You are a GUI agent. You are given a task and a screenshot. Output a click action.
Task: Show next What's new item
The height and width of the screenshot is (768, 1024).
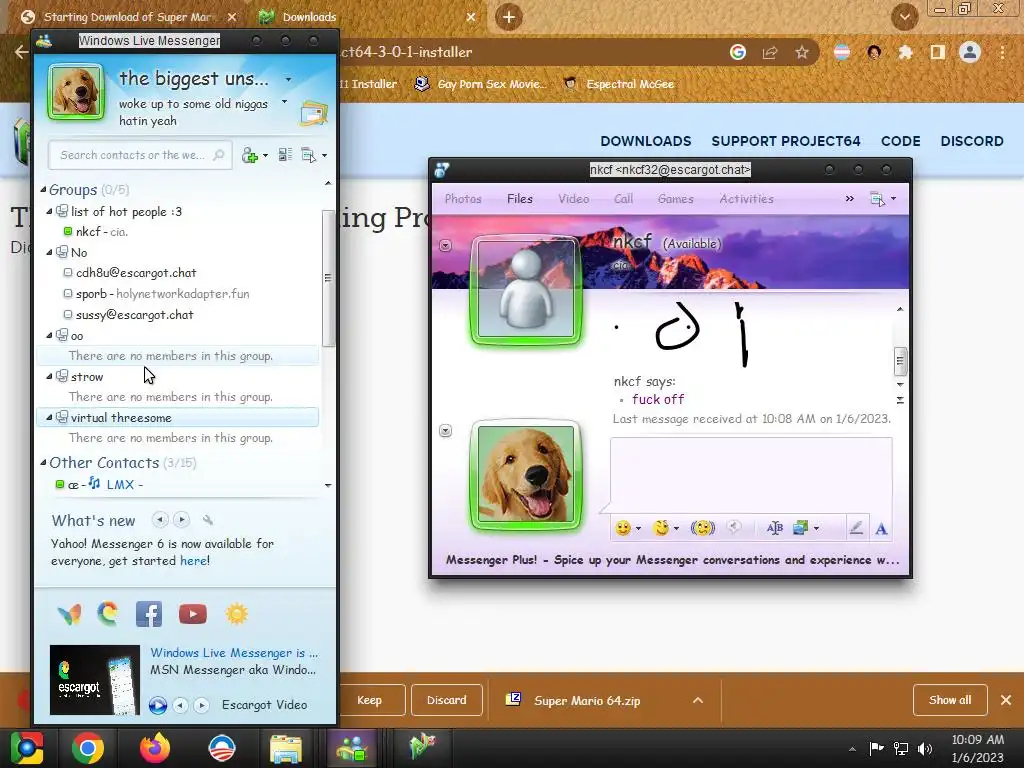[x=182, y=520]
